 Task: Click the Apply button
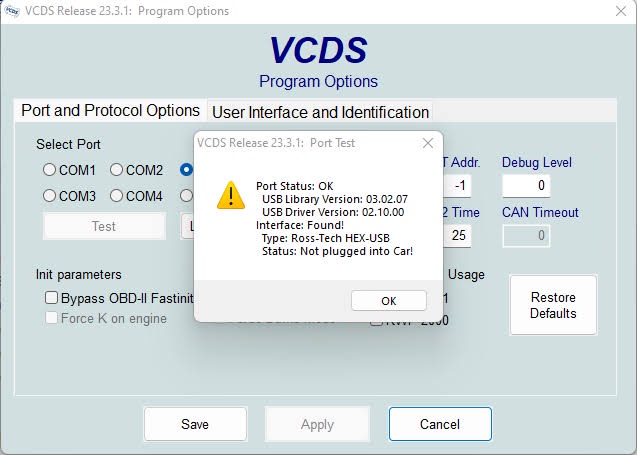[x=317, y=424]
